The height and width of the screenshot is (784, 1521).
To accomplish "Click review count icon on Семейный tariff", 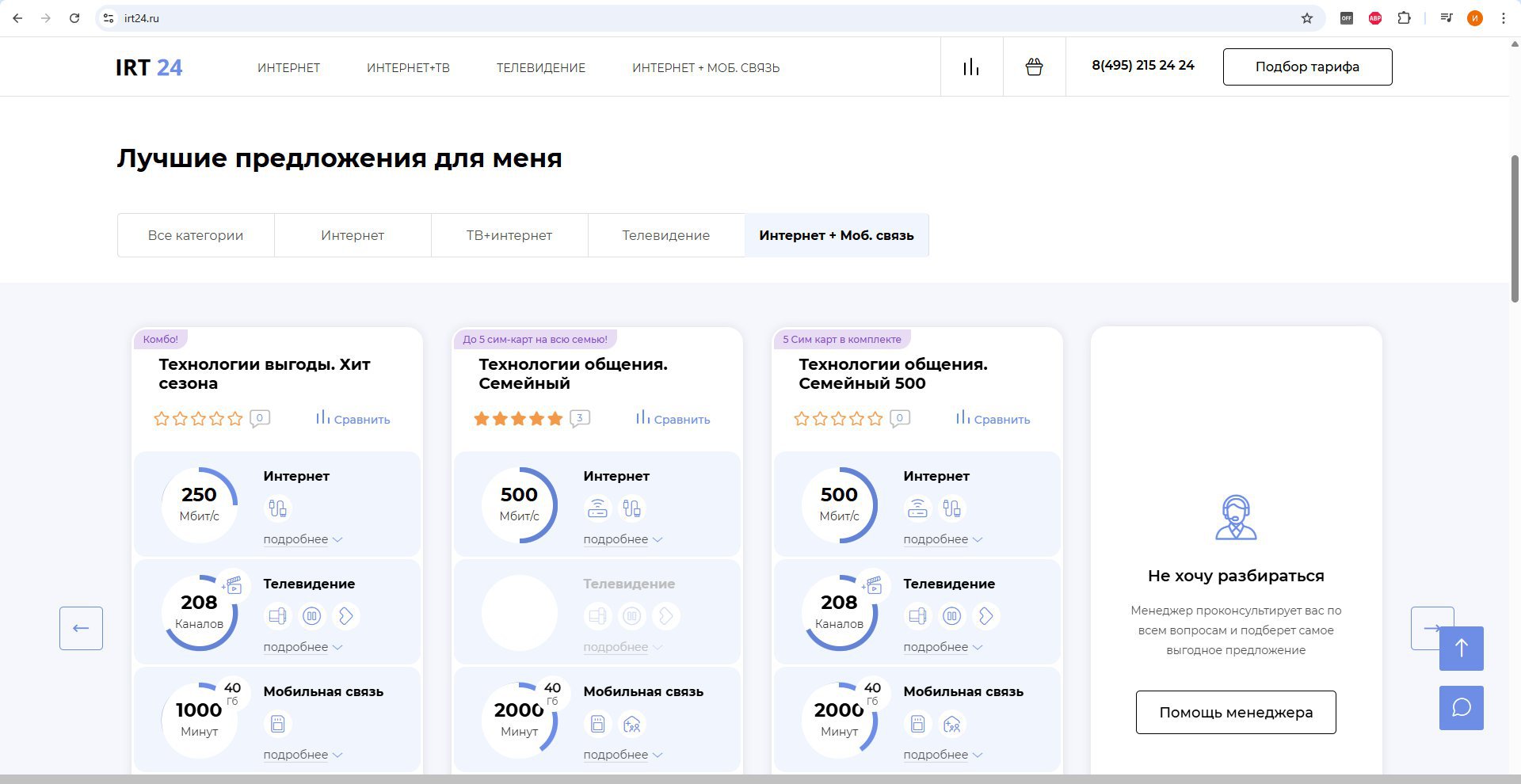I will tap(580, 418).
